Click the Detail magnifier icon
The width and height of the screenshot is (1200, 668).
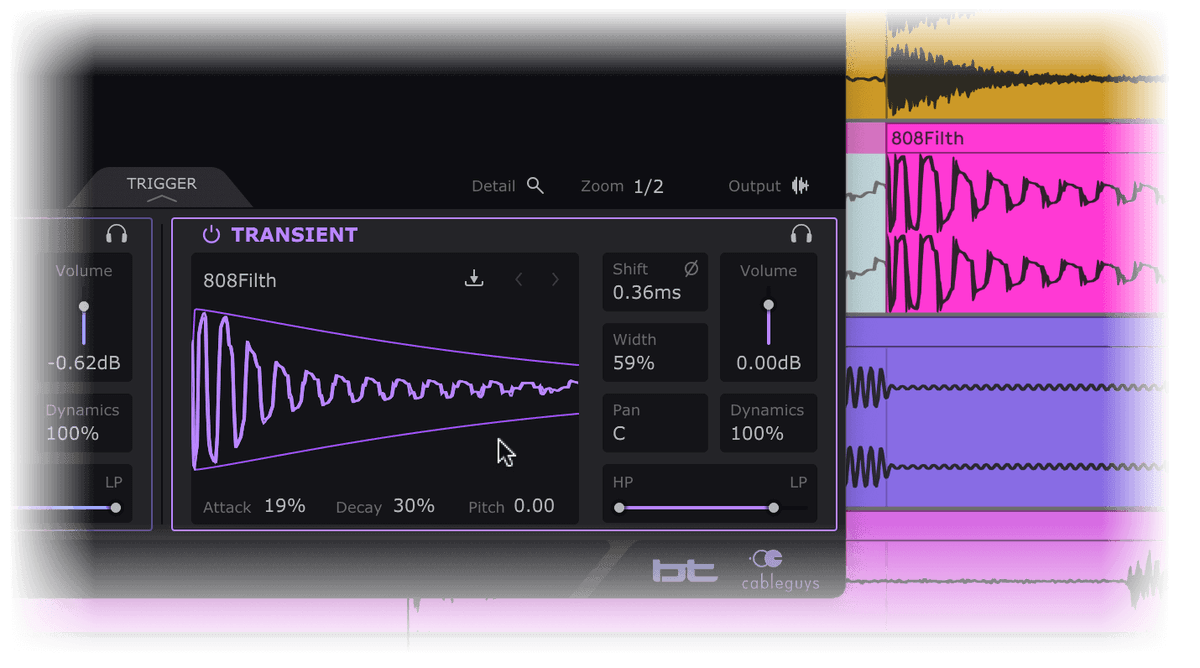tap(535, 186)
